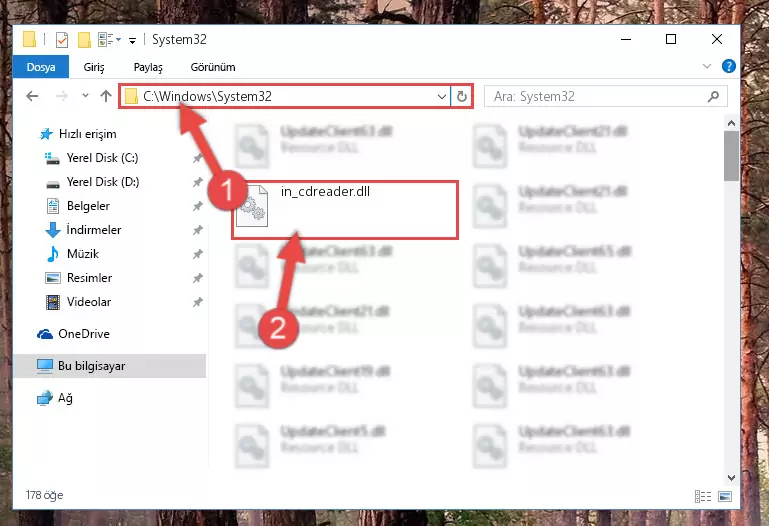Click the Back navigation arrow
This screenshot has width=769, height=526.
[x=32, y=96]
